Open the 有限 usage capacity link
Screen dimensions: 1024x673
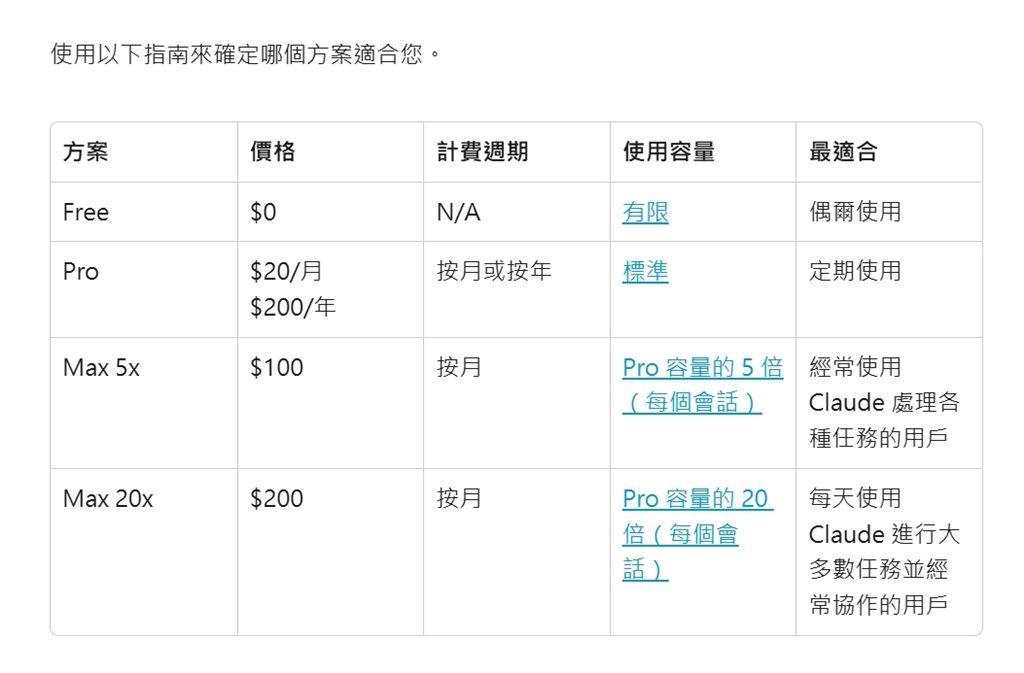(645, 212)
